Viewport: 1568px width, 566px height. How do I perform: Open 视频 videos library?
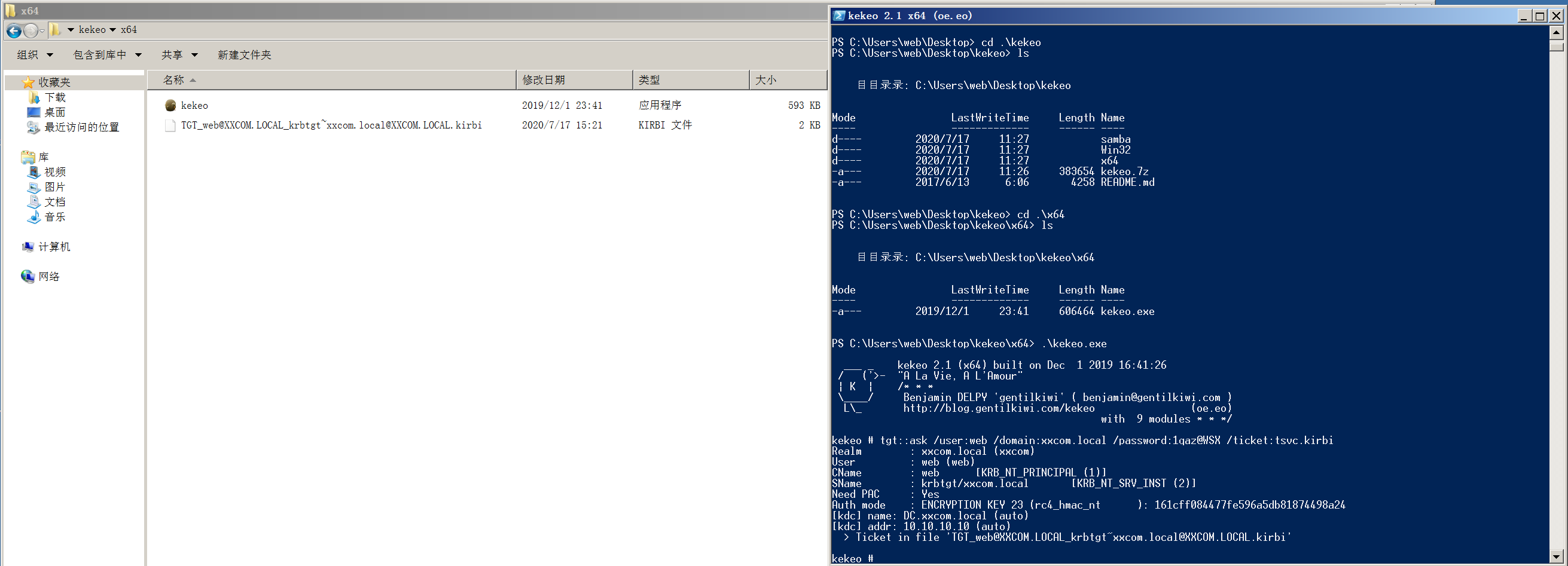tap(54, 172)
